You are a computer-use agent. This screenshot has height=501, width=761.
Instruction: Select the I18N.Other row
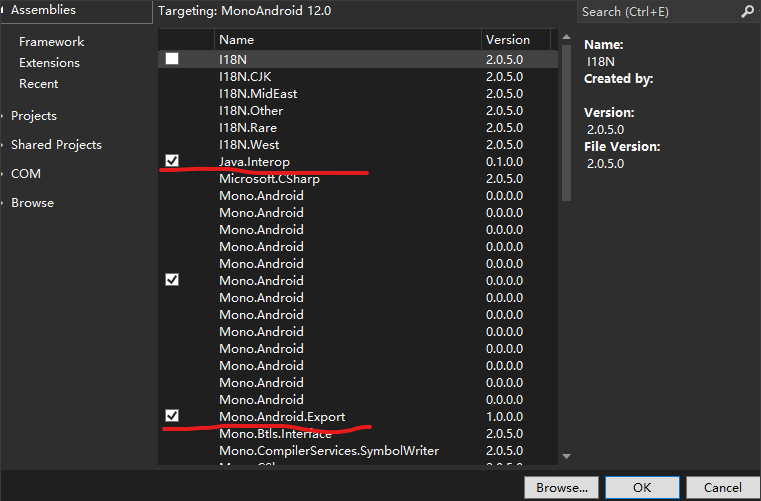point(358,111)
